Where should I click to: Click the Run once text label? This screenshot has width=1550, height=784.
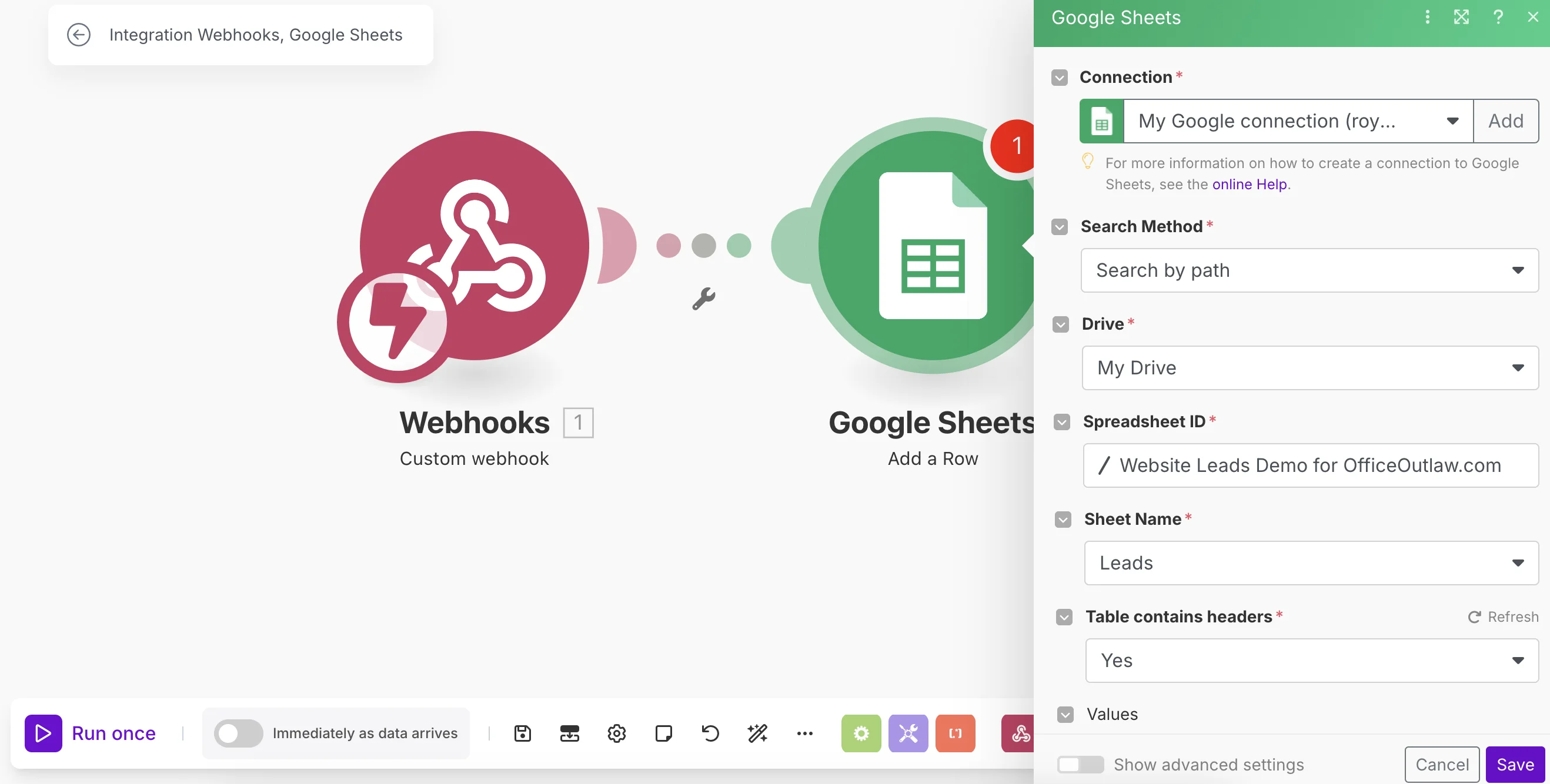(x=113, y=733)
